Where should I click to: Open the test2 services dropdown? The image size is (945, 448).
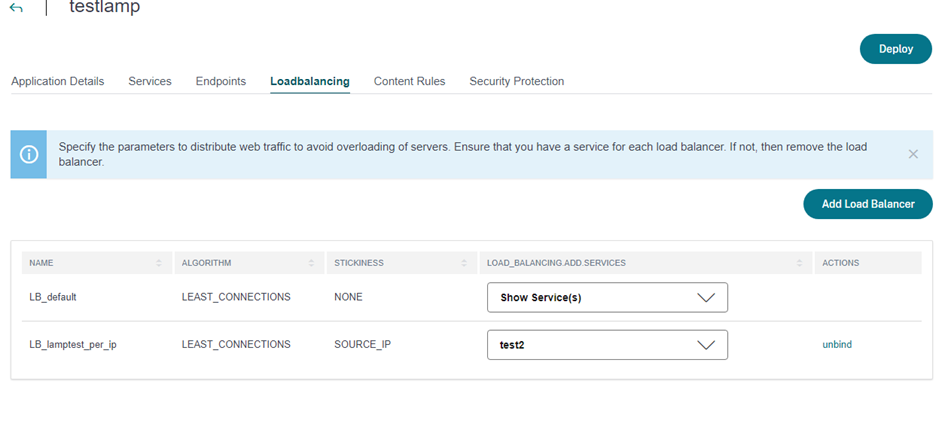(607, 345)
